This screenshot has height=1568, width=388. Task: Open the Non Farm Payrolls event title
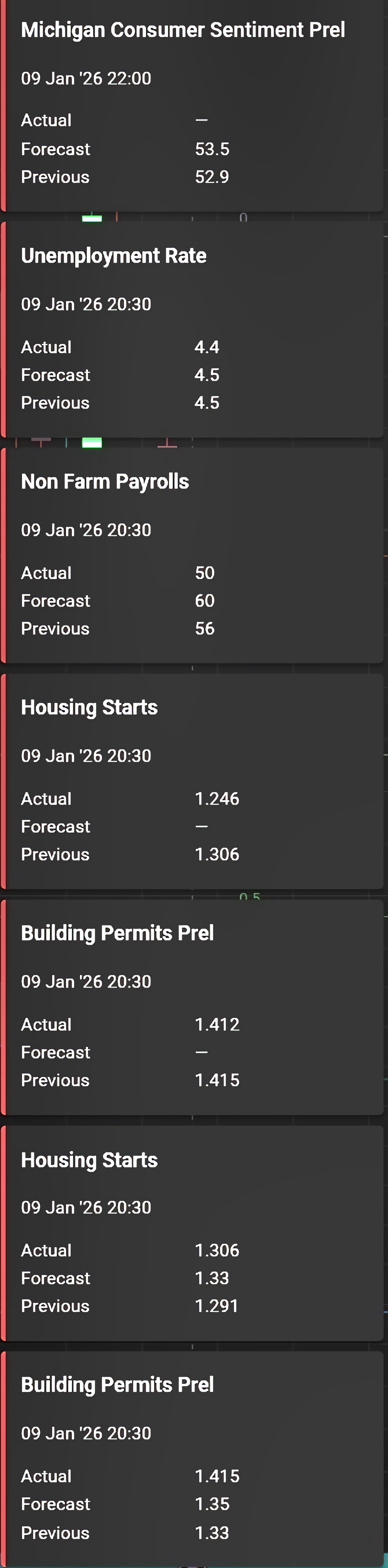105,481
